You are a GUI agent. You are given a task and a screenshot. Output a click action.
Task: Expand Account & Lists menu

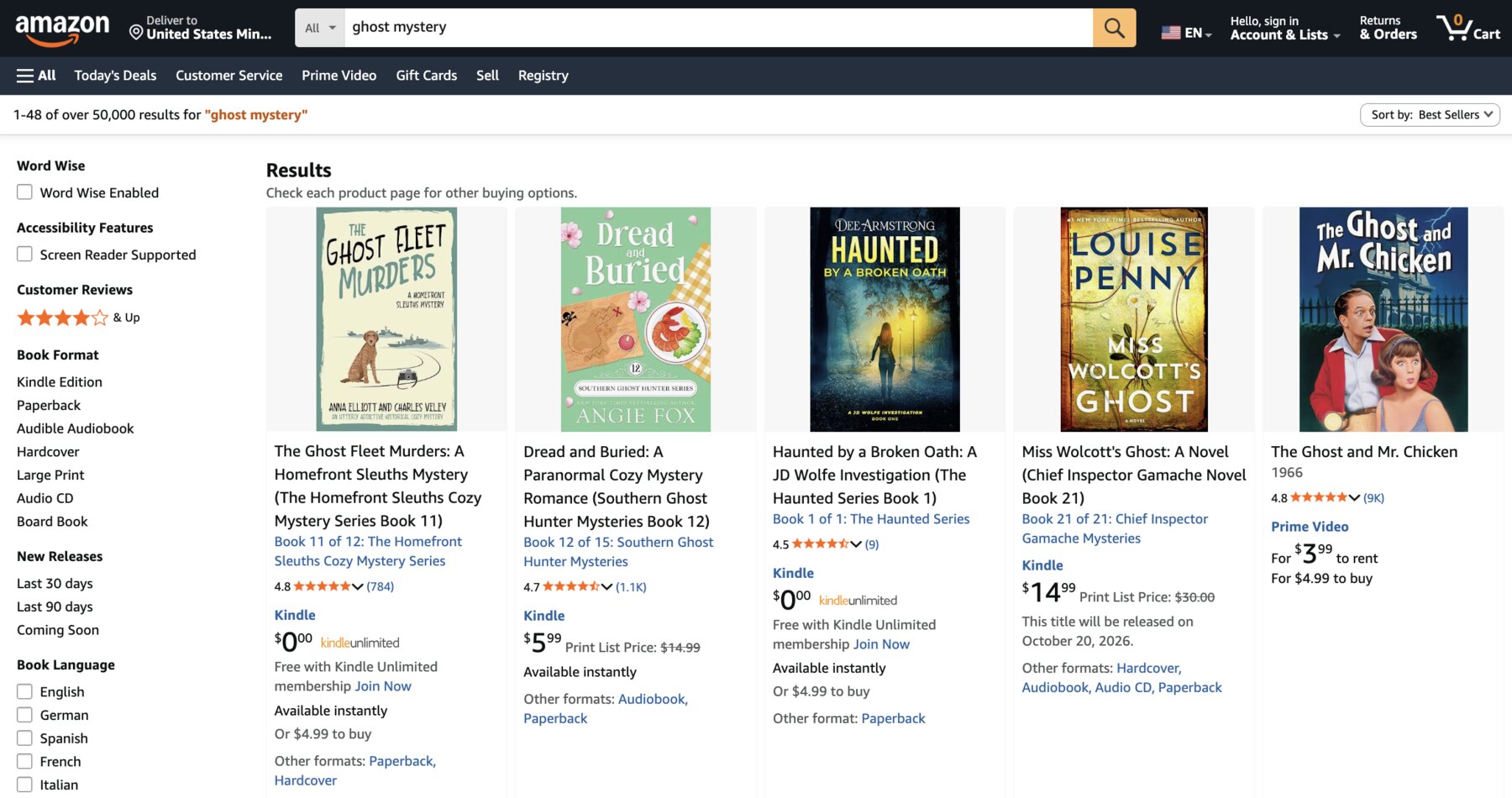[1284, 28]
